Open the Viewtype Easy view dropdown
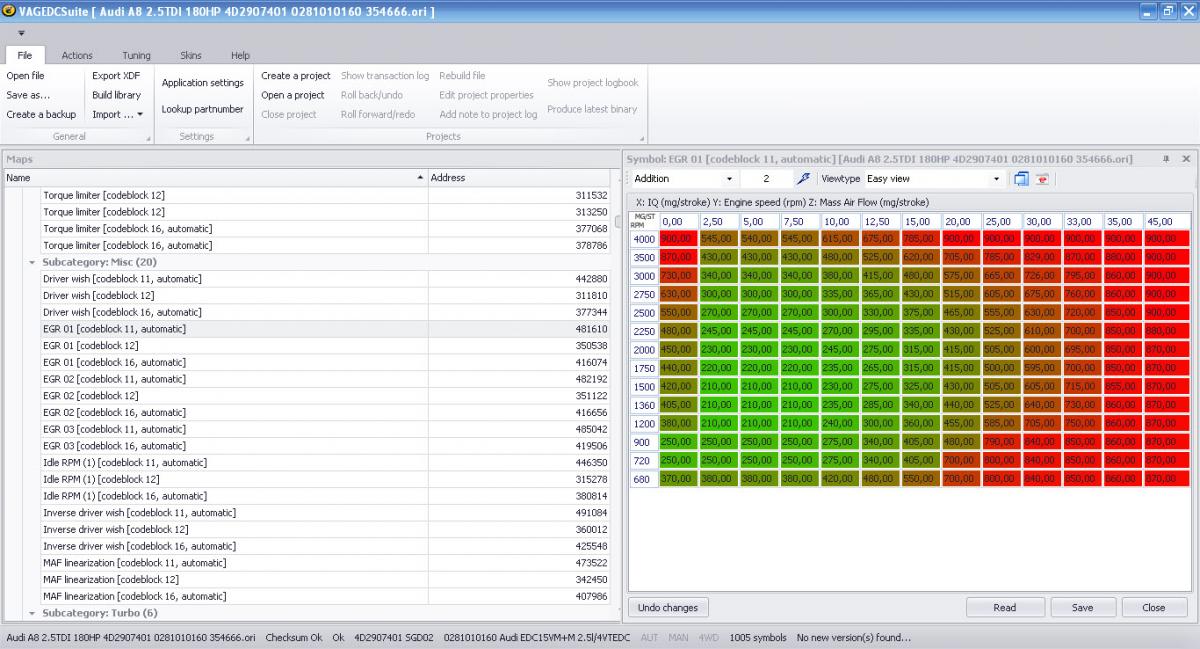This screenshot has width=1200, height=649. (x=997, y=179)
